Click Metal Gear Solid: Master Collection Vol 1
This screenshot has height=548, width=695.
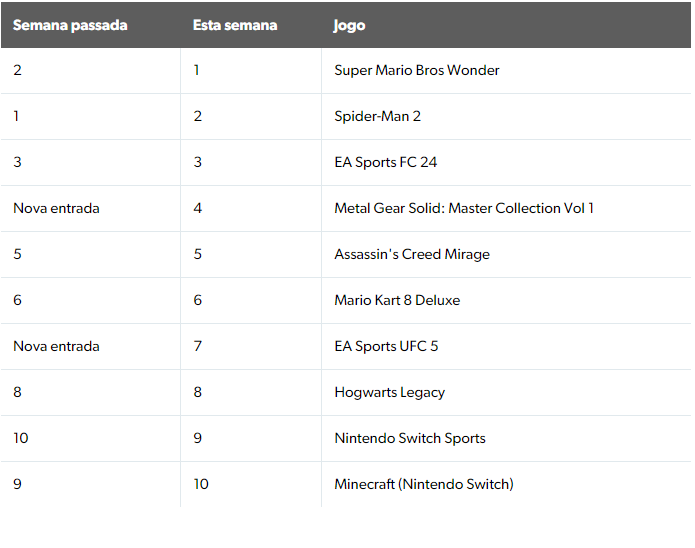point(463,208)
